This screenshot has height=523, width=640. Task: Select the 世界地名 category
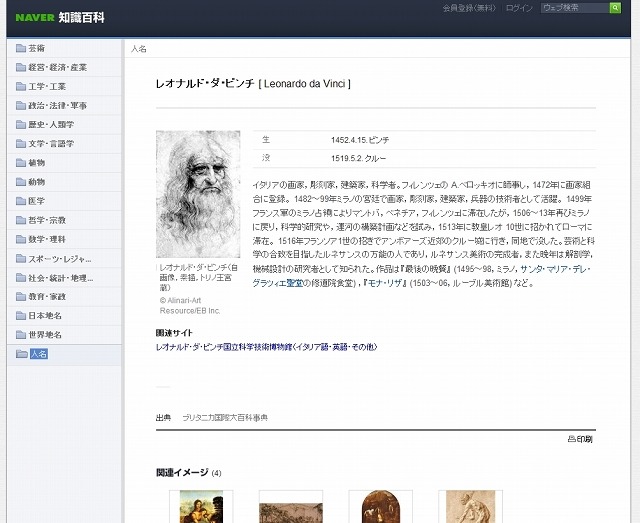[45, 335]
